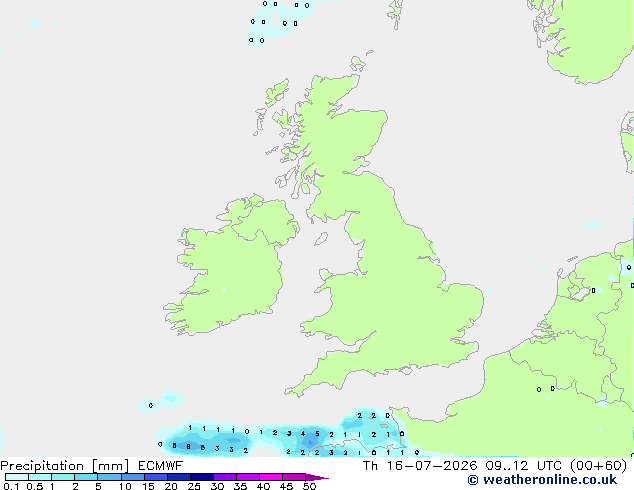634x490 pixels.
Task: Open the weatheronline.co.uk copyright link
Action: point(542,480)
